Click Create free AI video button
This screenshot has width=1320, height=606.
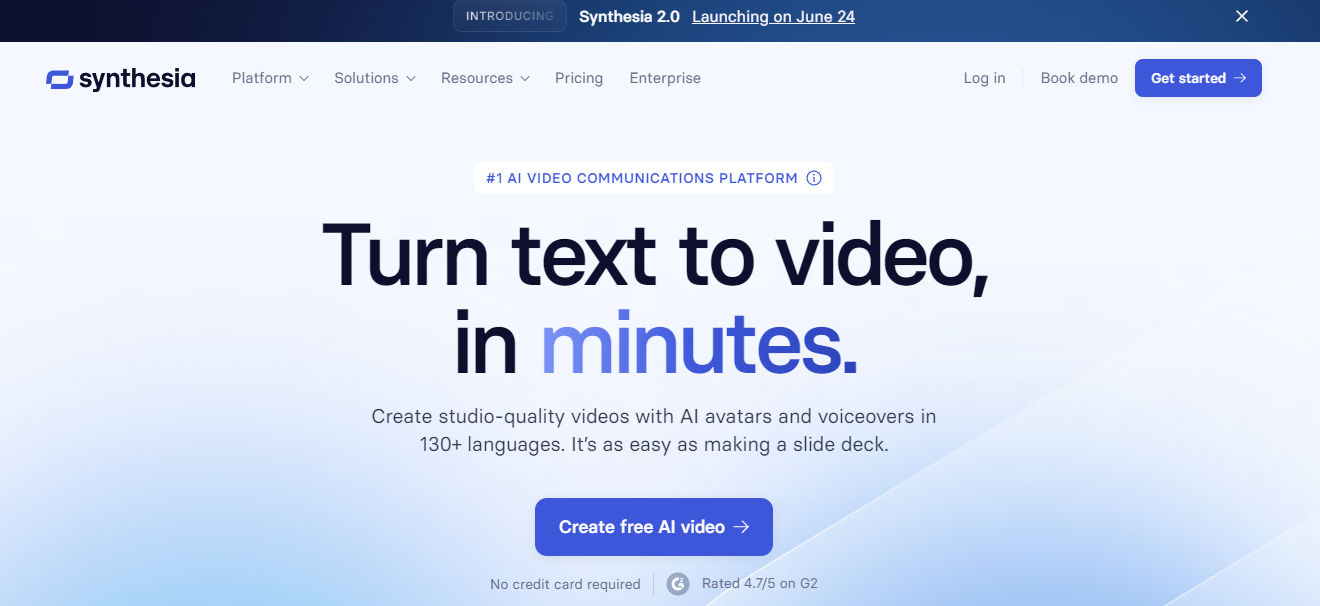(x=654, y=527)
